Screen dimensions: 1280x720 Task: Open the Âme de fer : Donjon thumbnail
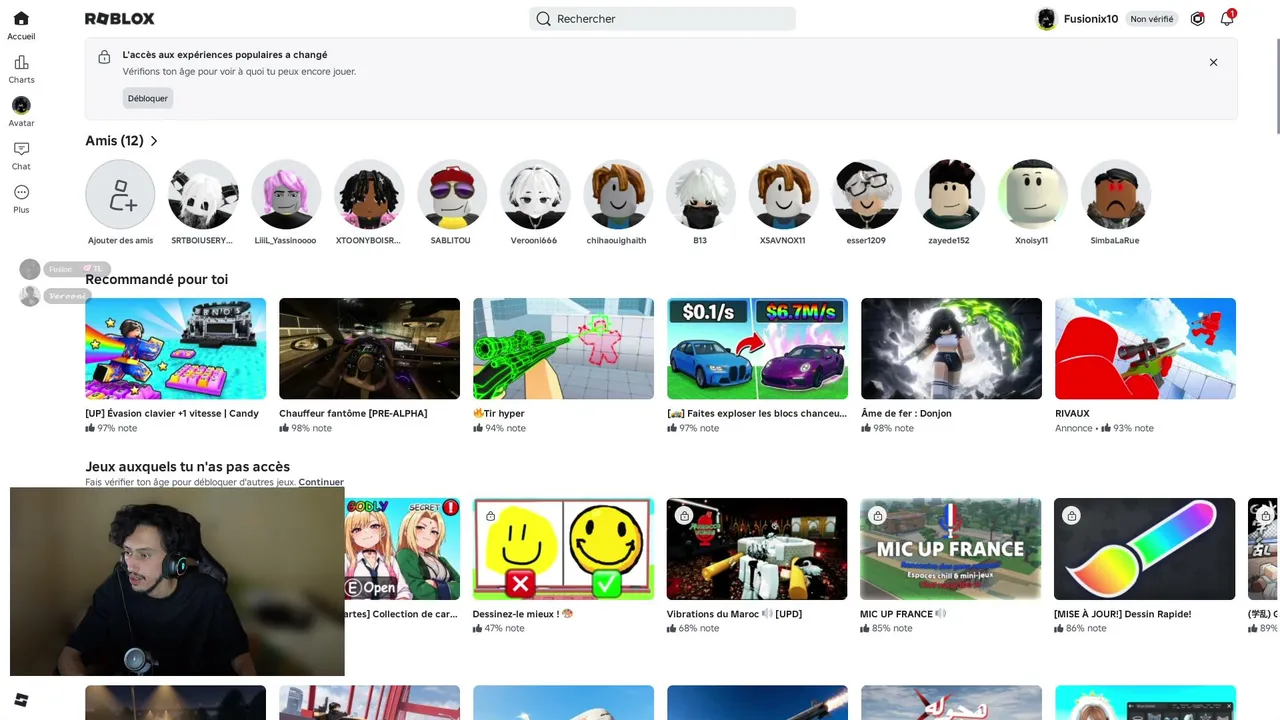click(x=952, y=349)
